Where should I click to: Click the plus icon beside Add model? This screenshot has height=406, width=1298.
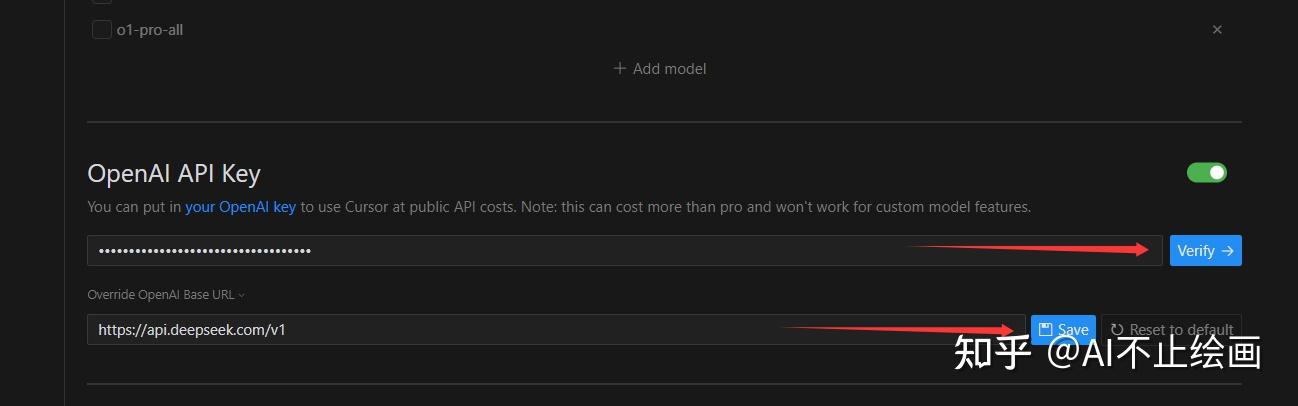[620, 69]
